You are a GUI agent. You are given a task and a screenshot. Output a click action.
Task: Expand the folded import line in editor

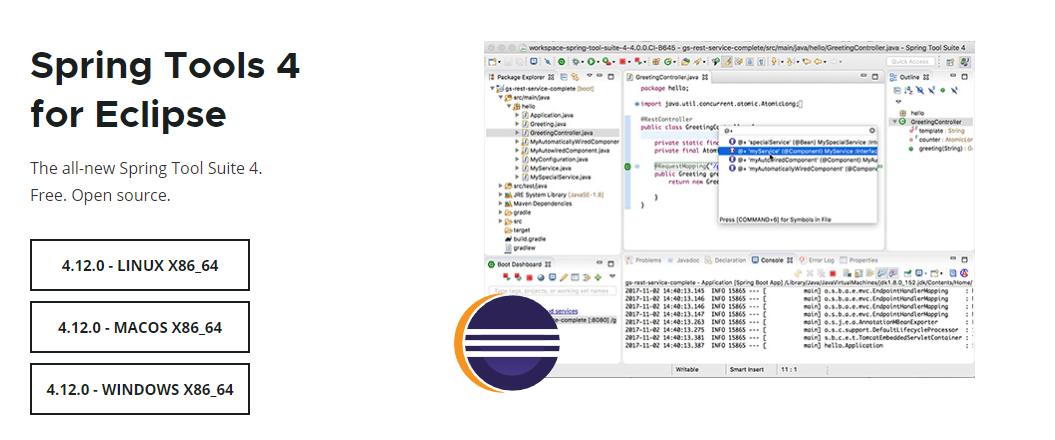point(637,104)
